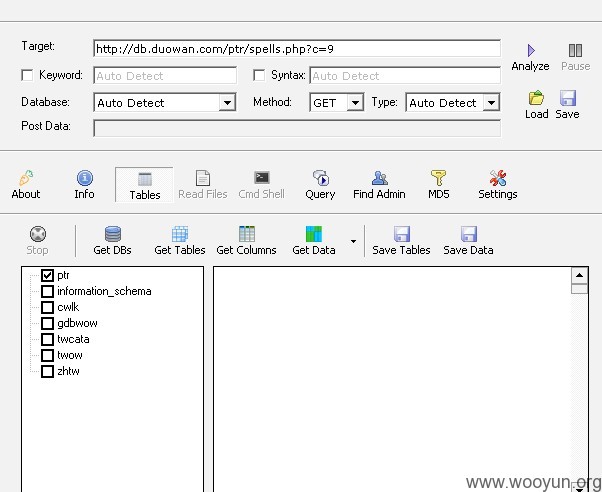The image size is (602, 492).
Task: Click the Get DBs database icon
Action: tap(112, 234)
